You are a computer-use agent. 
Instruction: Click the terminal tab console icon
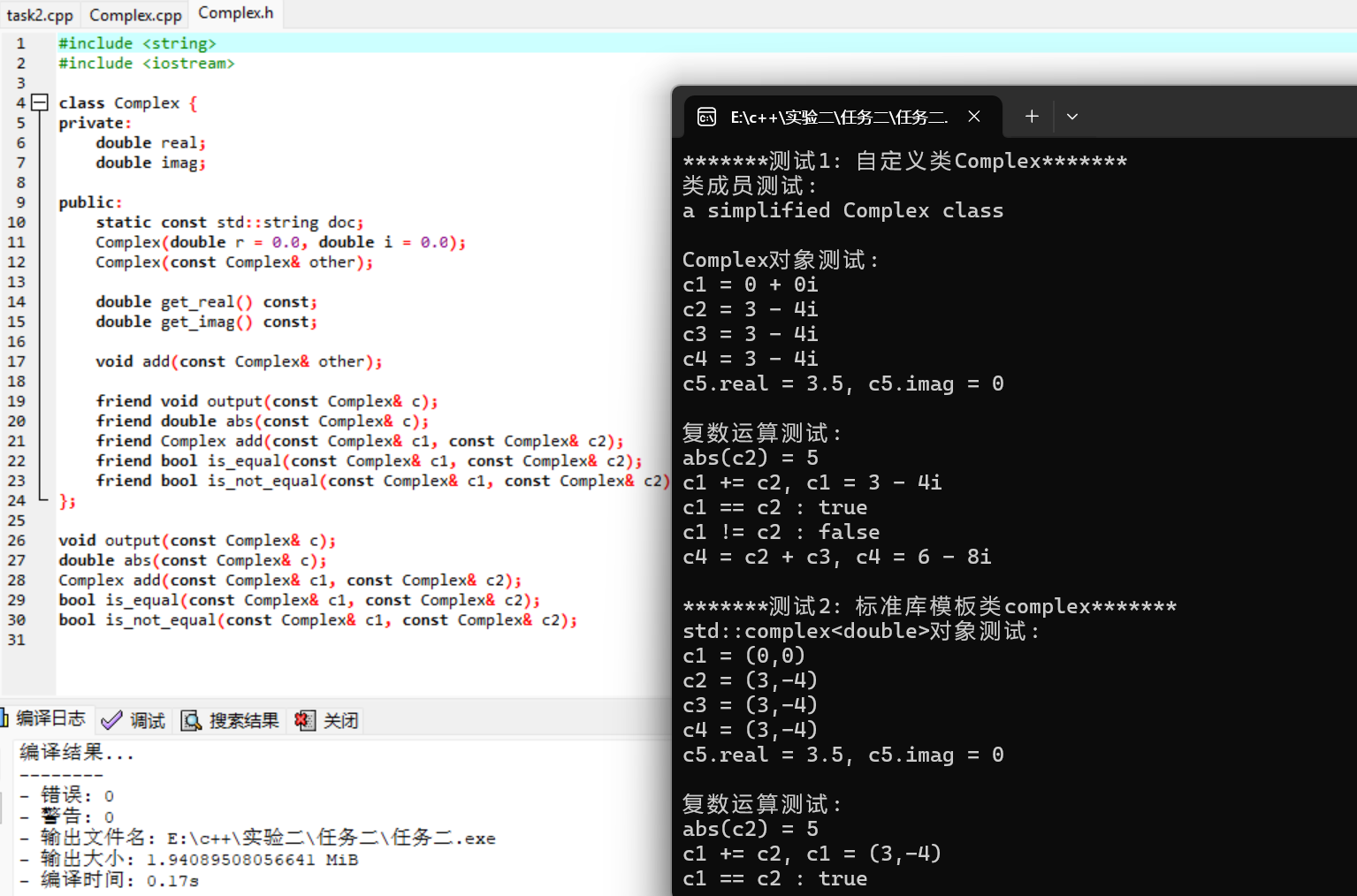pyautogui.click(x=707, y=117)
